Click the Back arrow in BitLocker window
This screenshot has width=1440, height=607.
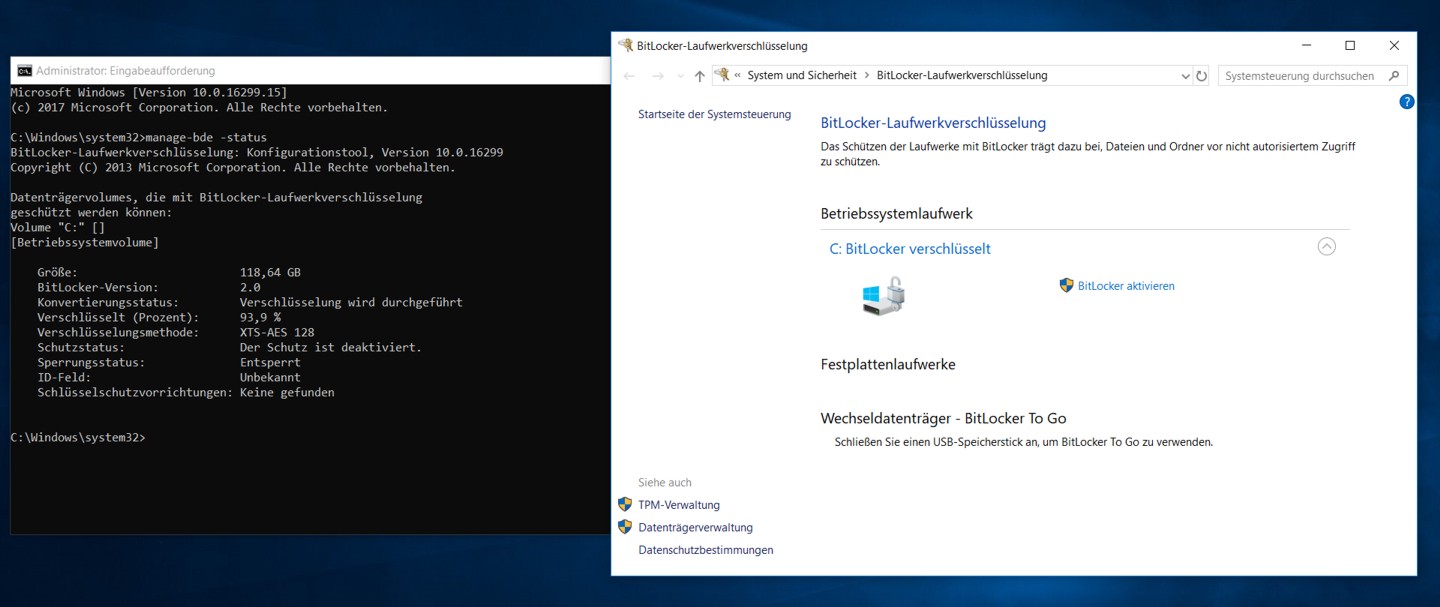point(629,76)
